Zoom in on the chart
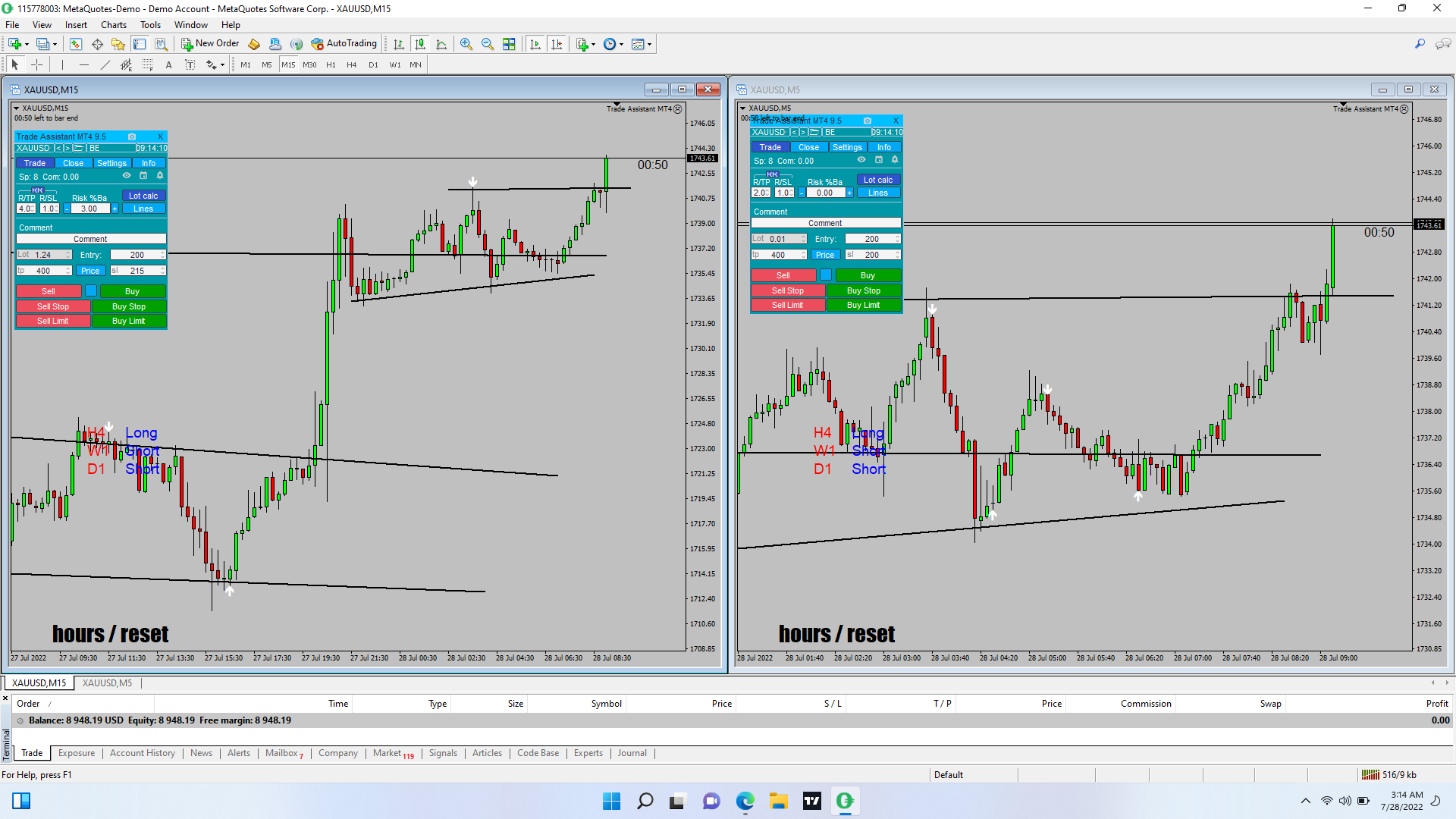The image size is (1456, 819). (x=466, y=44)
